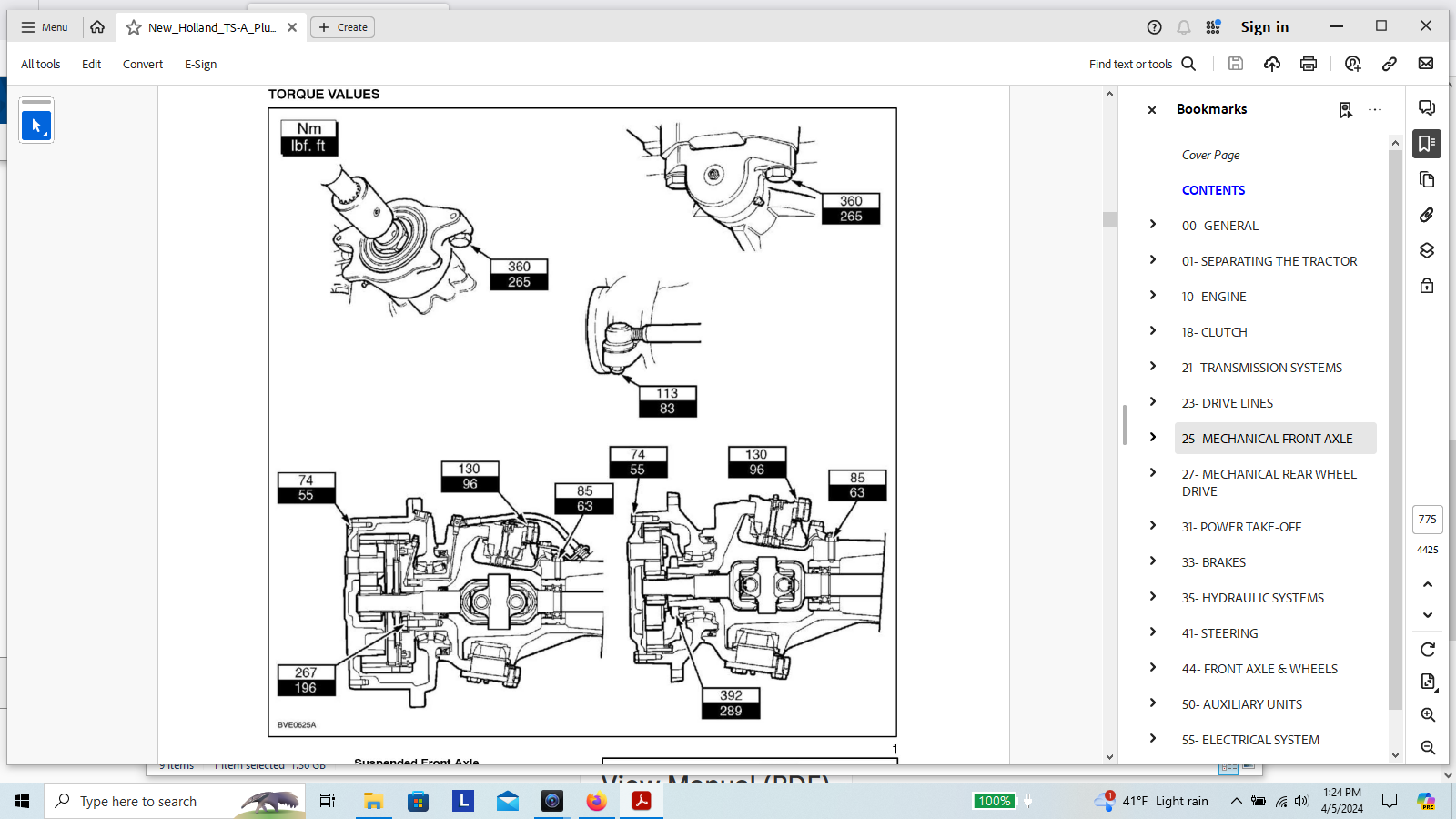Click the Rotate page icon

[x=1428, y=650]
